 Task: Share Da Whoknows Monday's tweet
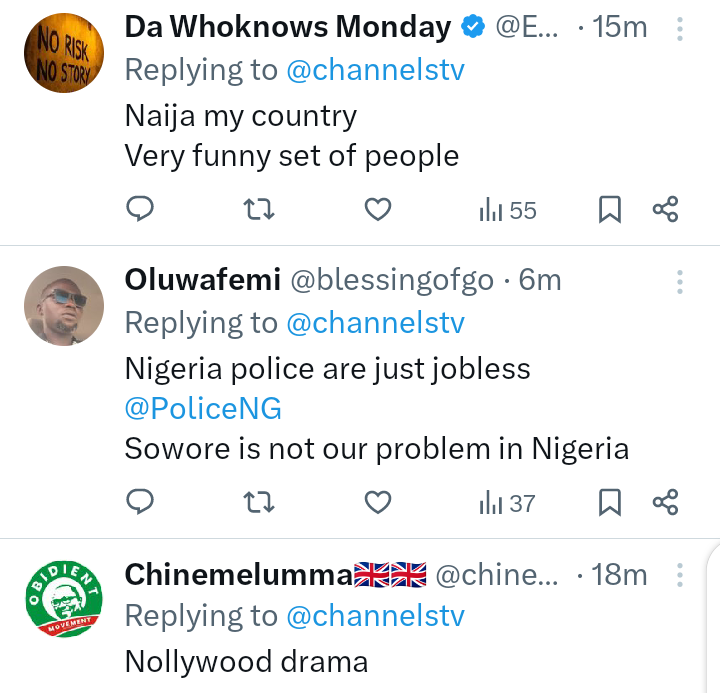coord(665,209)
